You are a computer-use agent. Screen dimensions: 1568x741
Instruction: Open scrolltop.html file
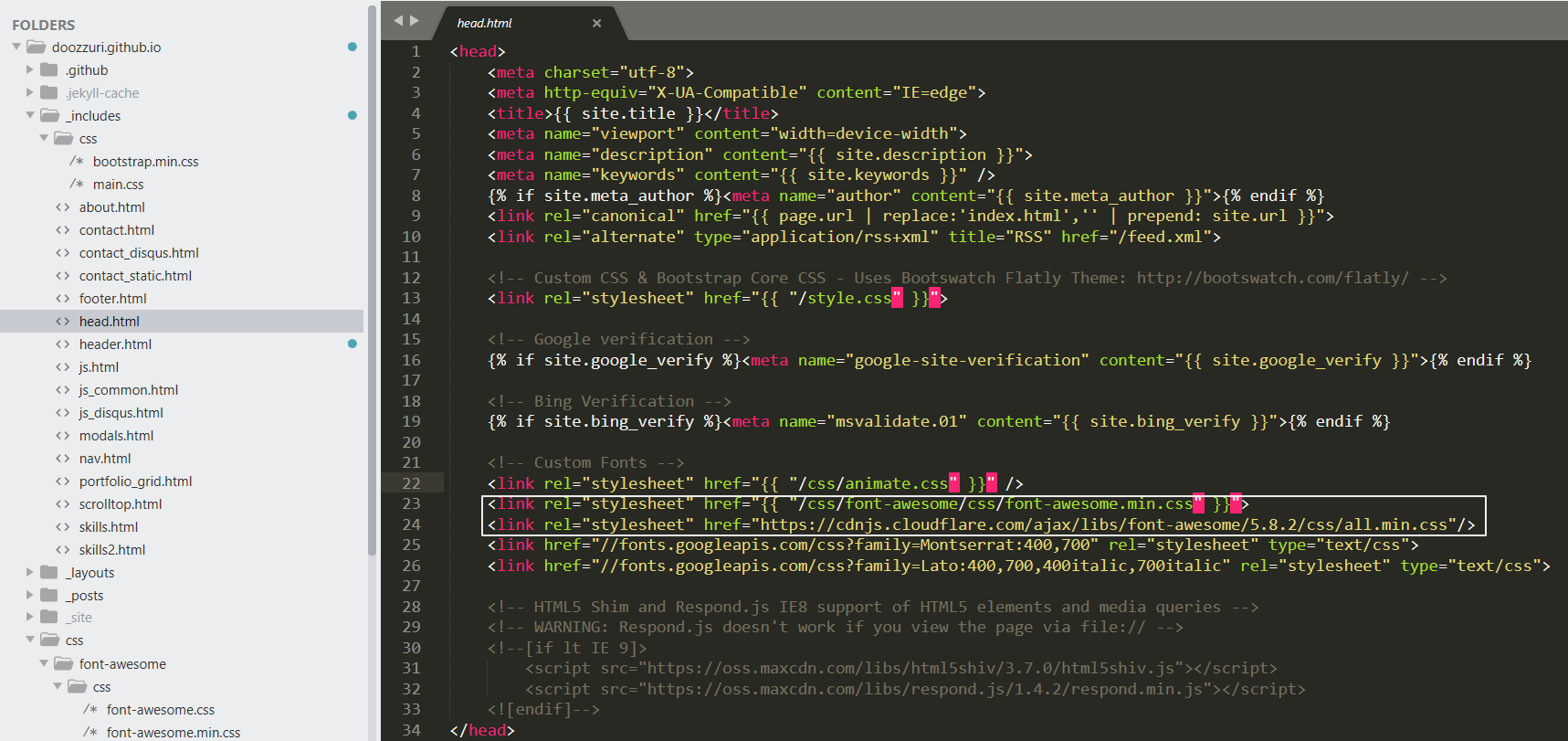[120, 504]
